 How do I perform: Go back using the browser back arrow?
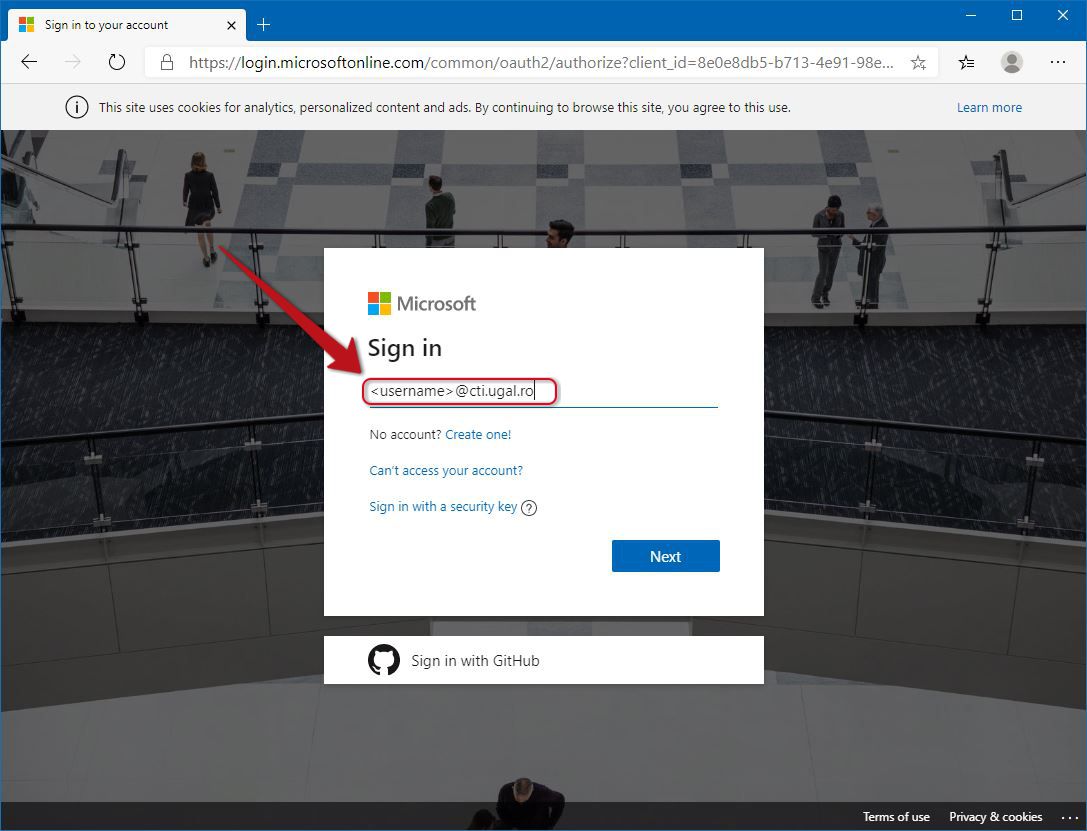(x=29, y=62)
